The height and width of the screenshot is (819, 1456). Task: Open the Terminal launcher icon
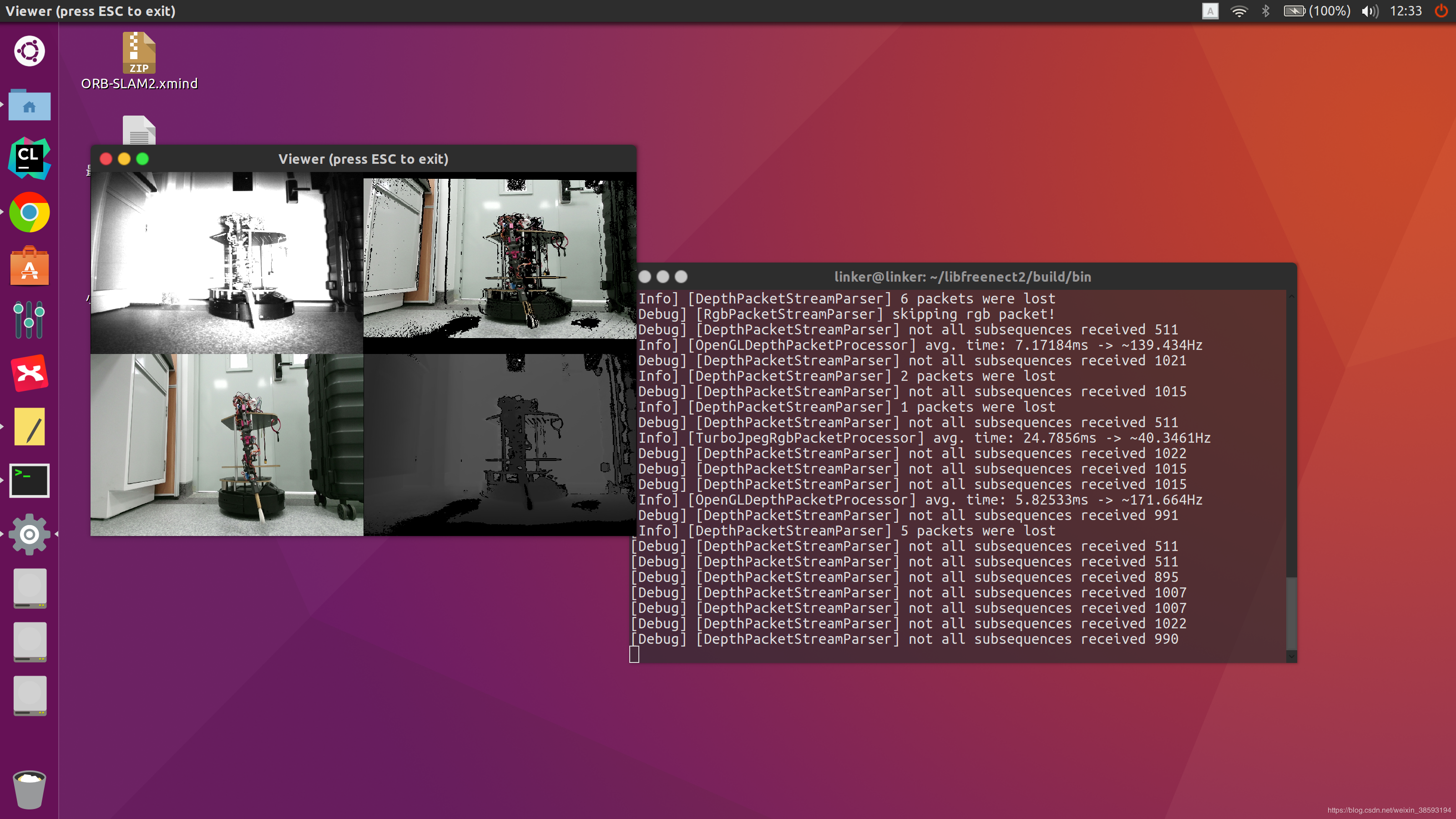click(30, 481)
